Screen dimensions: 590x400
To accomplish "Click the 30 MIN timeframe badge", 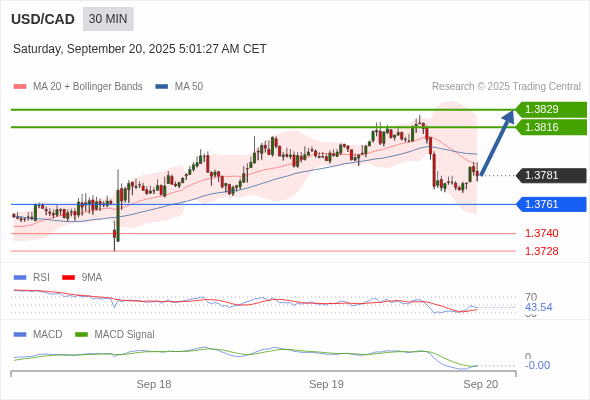I will 108,19.
